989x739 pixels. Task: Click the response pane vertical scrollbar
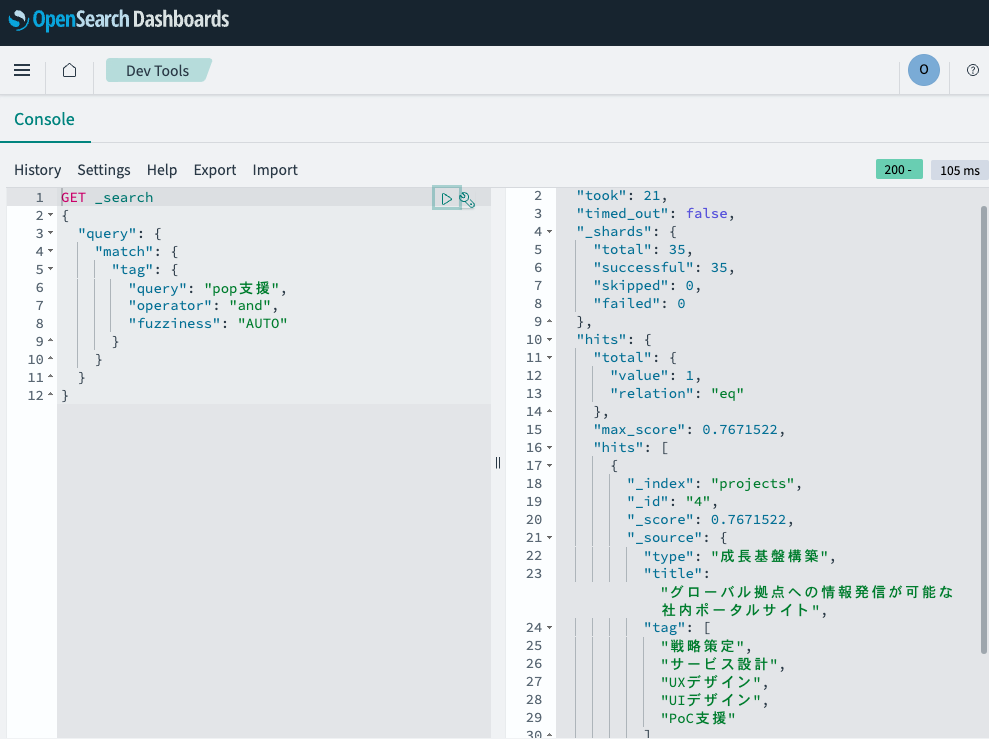click(x=983, y=429)
